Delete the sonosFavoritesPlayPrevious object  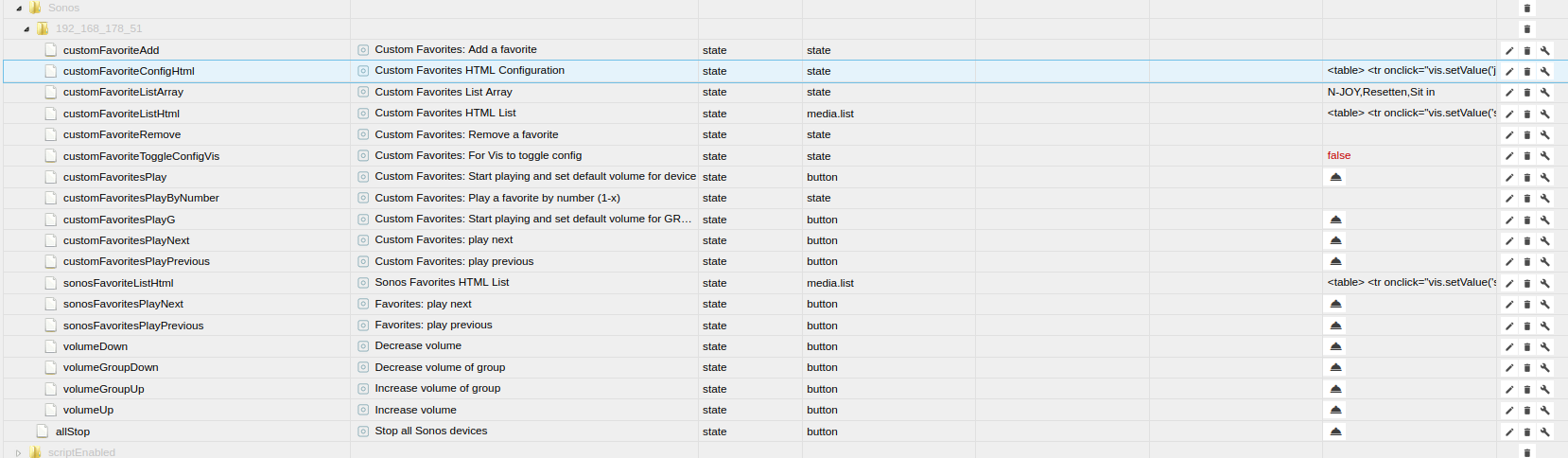point(1526,326)
